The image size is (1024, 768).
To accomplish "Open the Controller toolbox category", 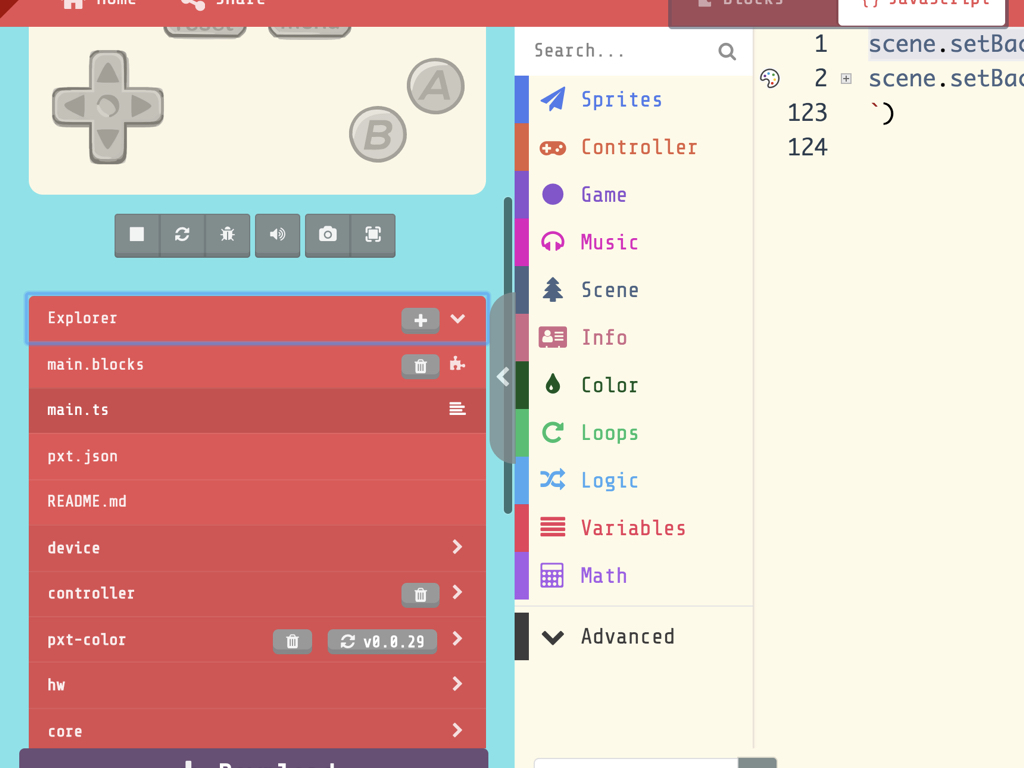I will coord(633,147).
